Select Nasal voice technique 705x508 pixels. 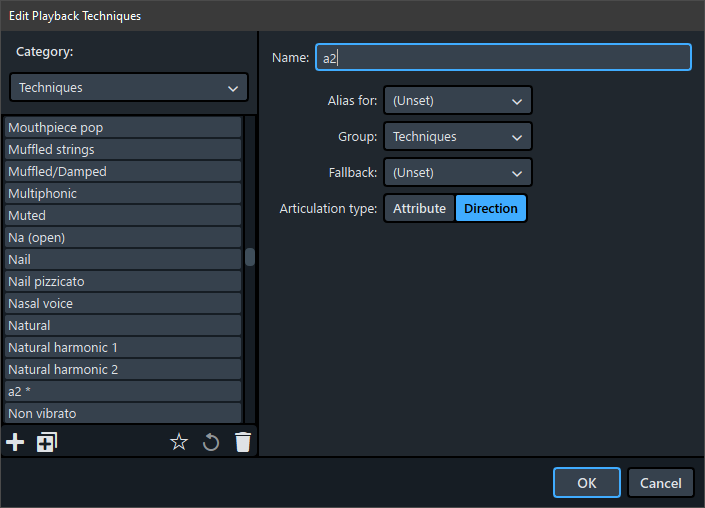coord(123,304)
